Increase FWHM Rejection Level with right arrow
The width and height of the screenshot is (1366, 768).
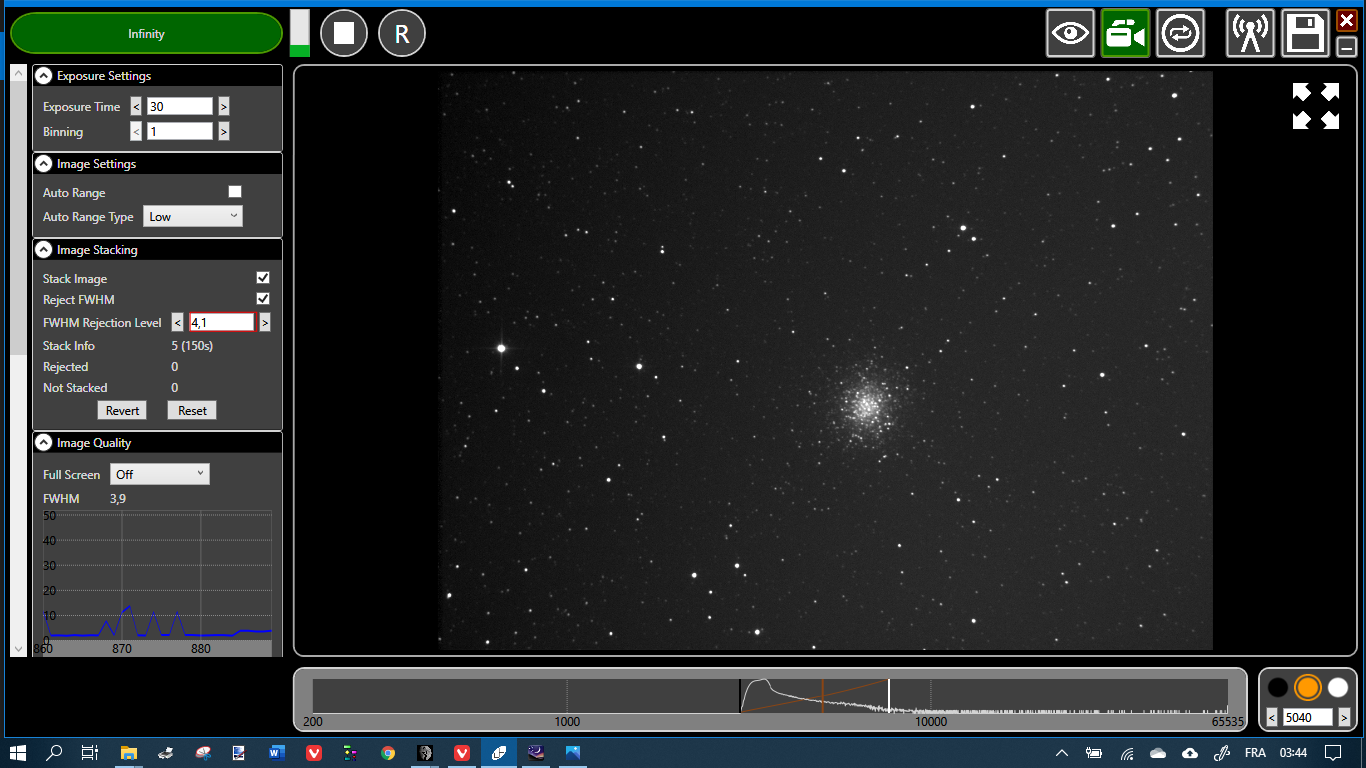(x=265, y=322)
